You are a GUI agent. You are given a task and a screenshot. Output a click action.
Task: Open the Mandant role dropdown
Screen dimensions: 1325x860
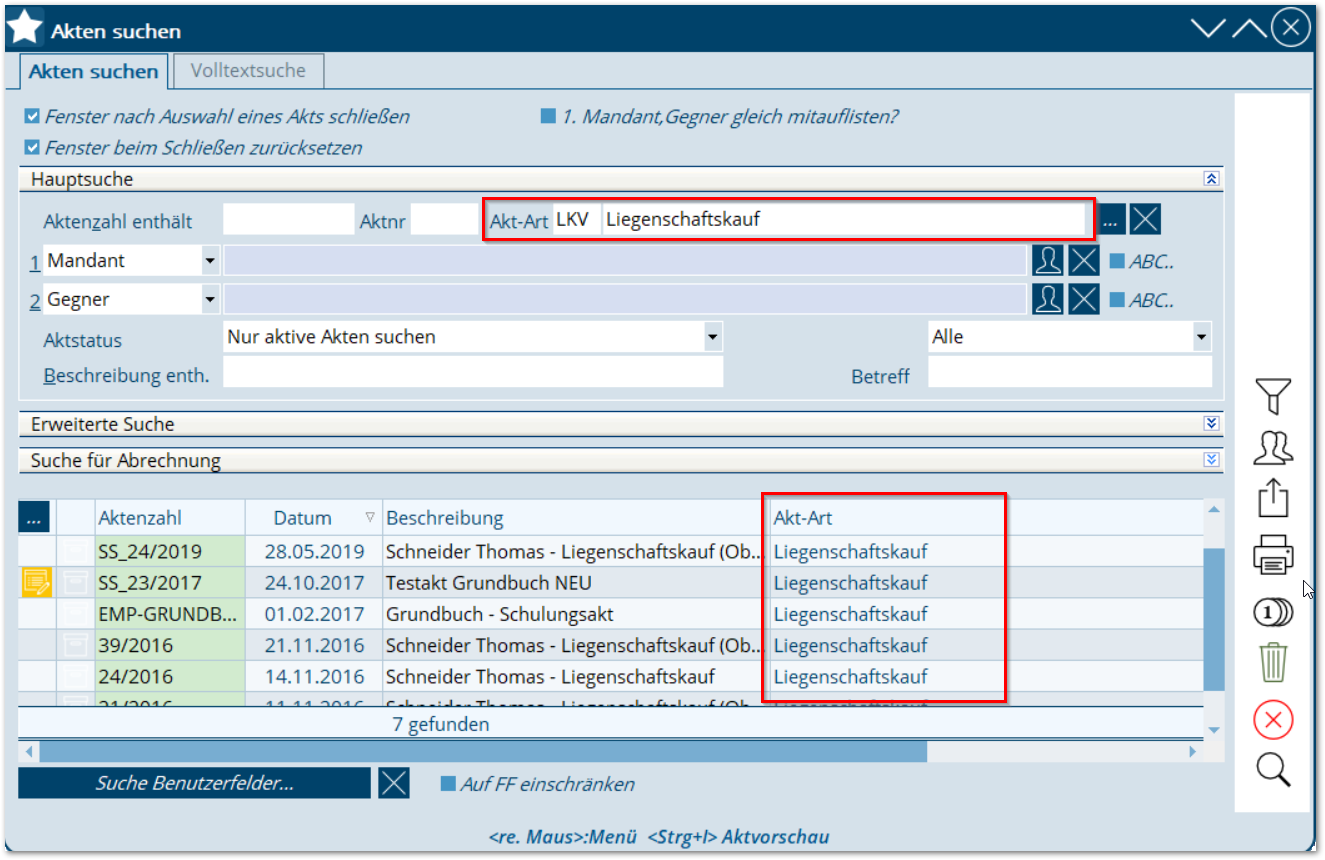[x=210, y=261]
